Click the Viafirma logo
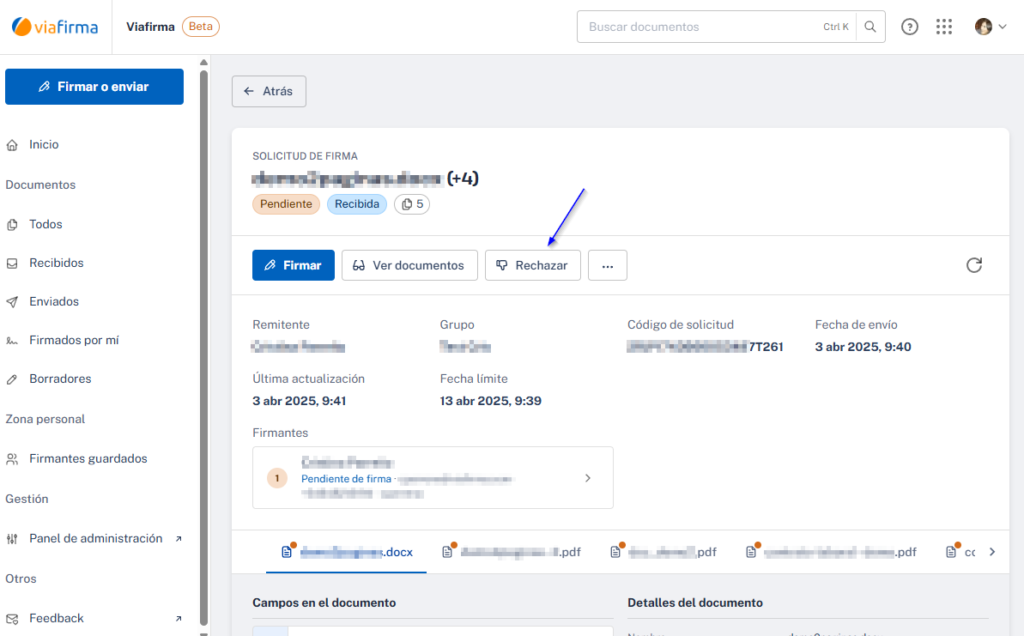1024x636 pixels. tap(55, 27)
